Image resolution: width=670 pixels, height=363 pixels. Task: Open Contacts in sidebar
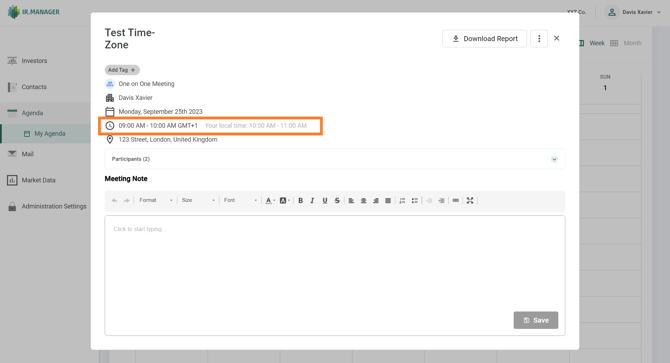click(34, 87)
